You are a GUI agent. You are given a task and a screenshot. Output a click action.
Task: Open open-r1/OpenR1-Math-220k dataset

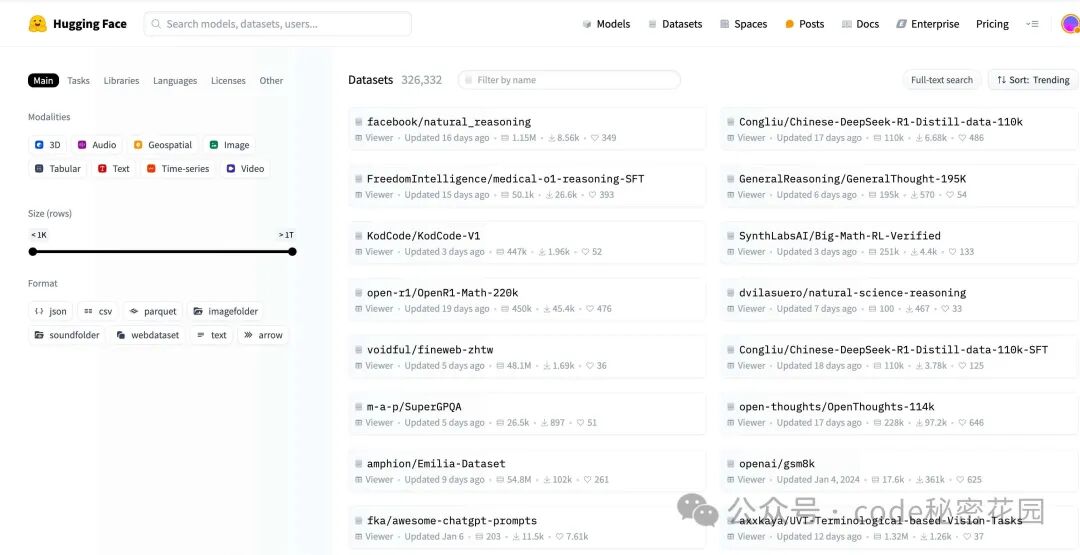tap(527, 300)
